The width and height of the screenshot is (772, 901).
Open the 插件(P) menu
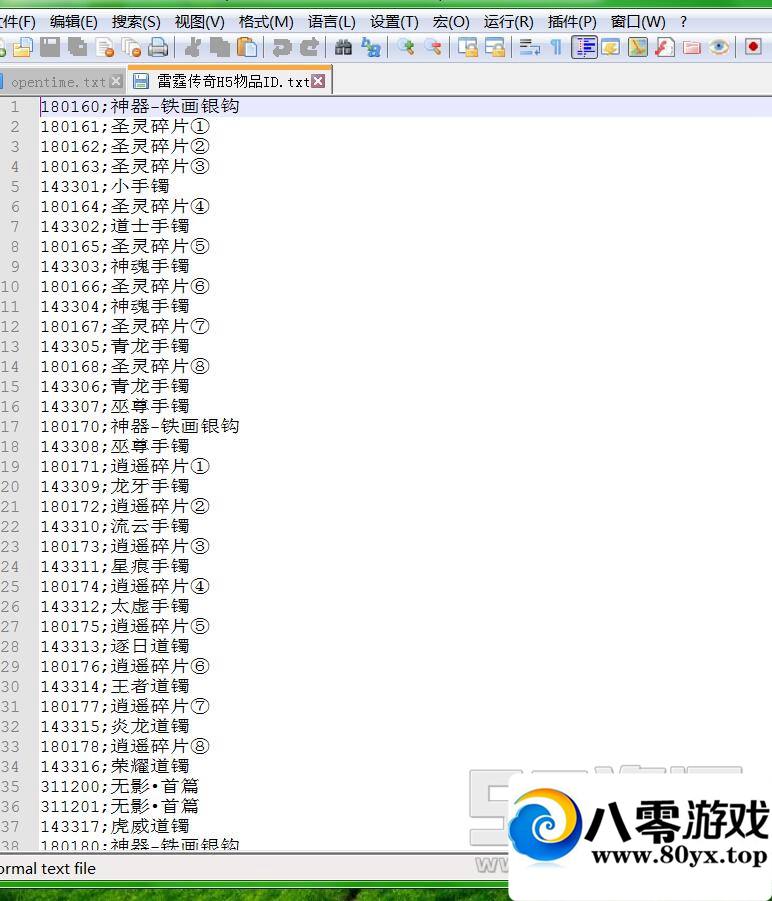click(x=572, y=21)
